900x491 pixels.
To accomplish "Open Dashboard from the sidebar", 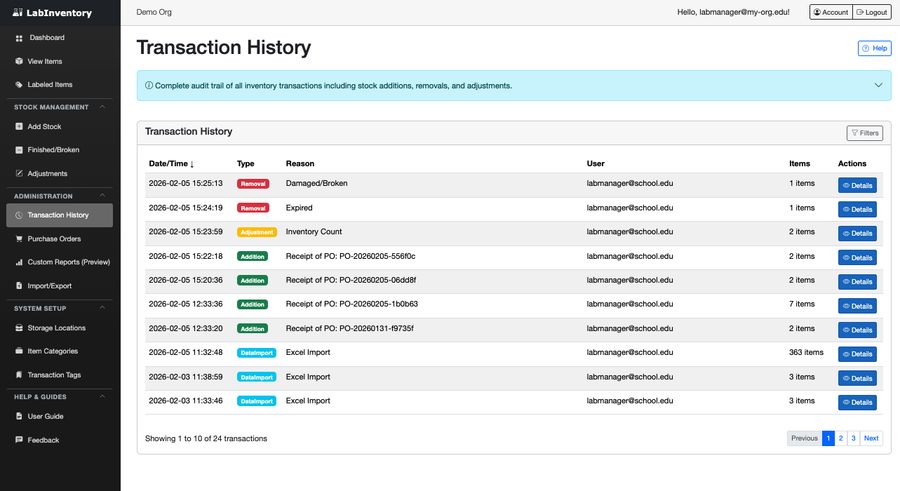I will [x=47, y=38].
